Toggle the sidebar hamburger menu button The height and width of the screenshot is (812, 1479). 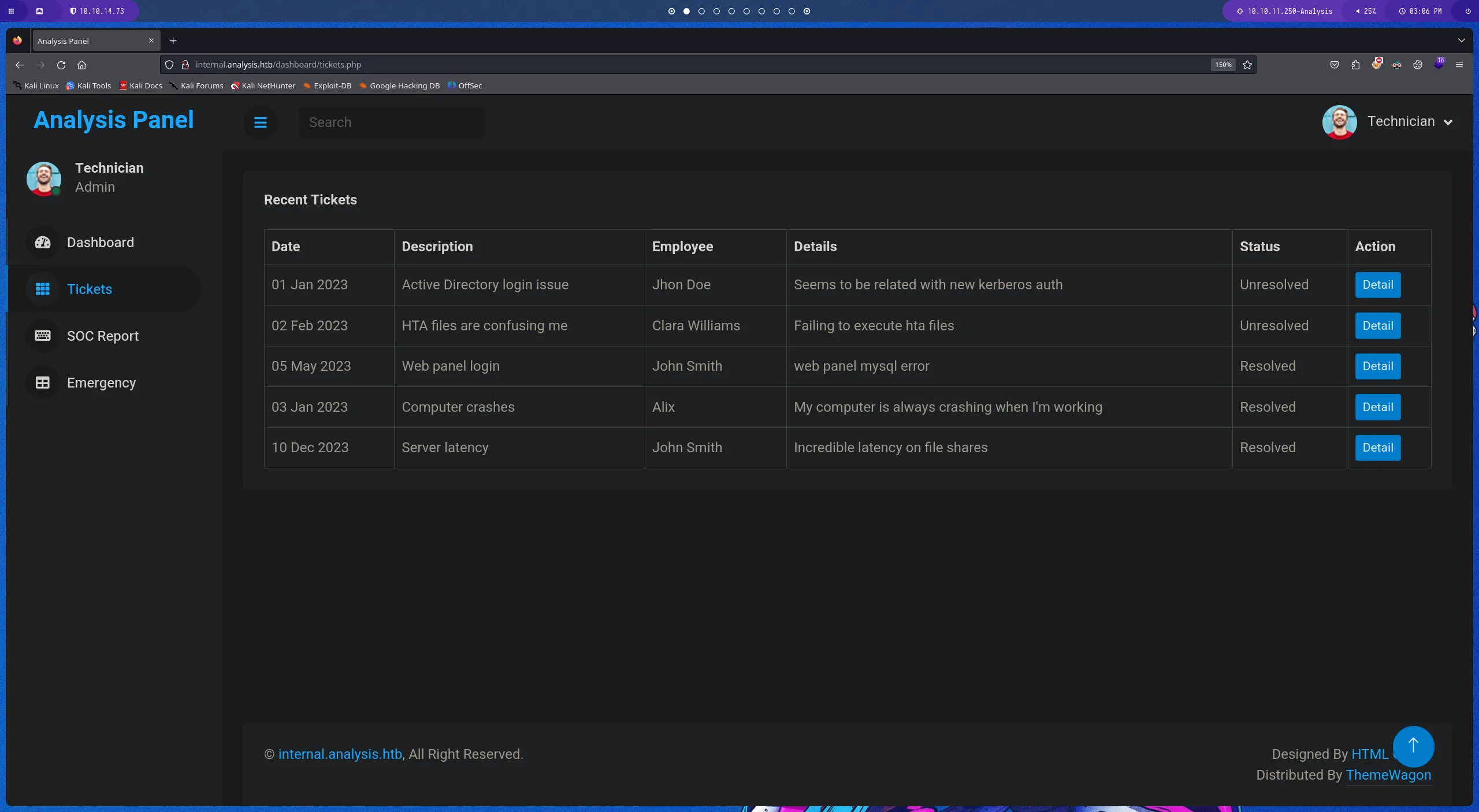[261, 122]
